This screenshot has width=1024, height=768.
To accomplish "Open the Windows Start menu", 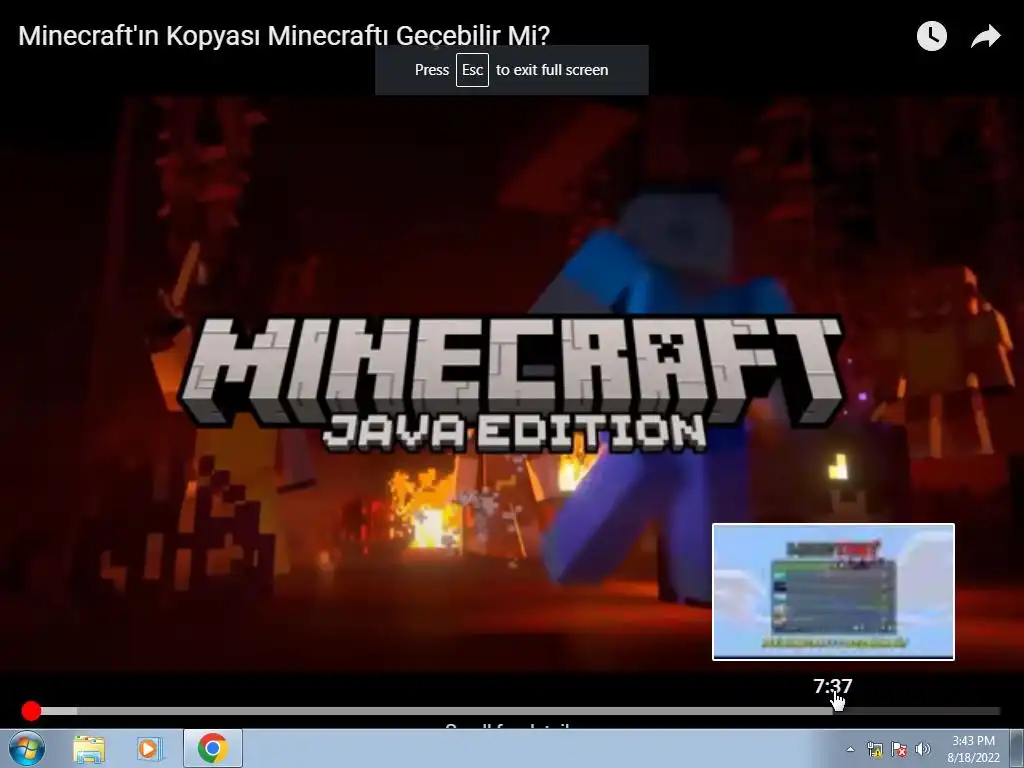I will 27,748.
